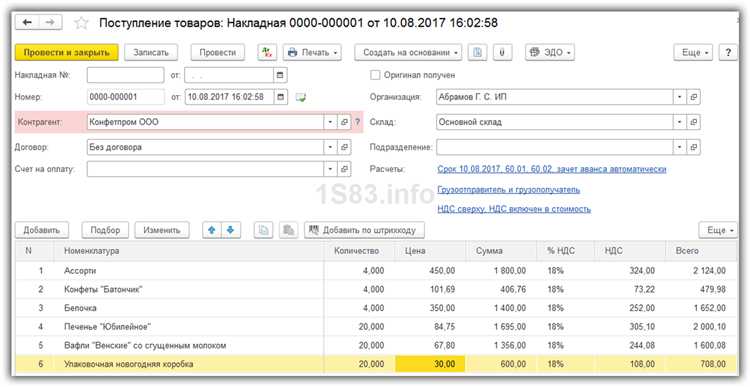Expand the Контрагент dropdown list
The image size is (750, 387).
coord(330,122)
